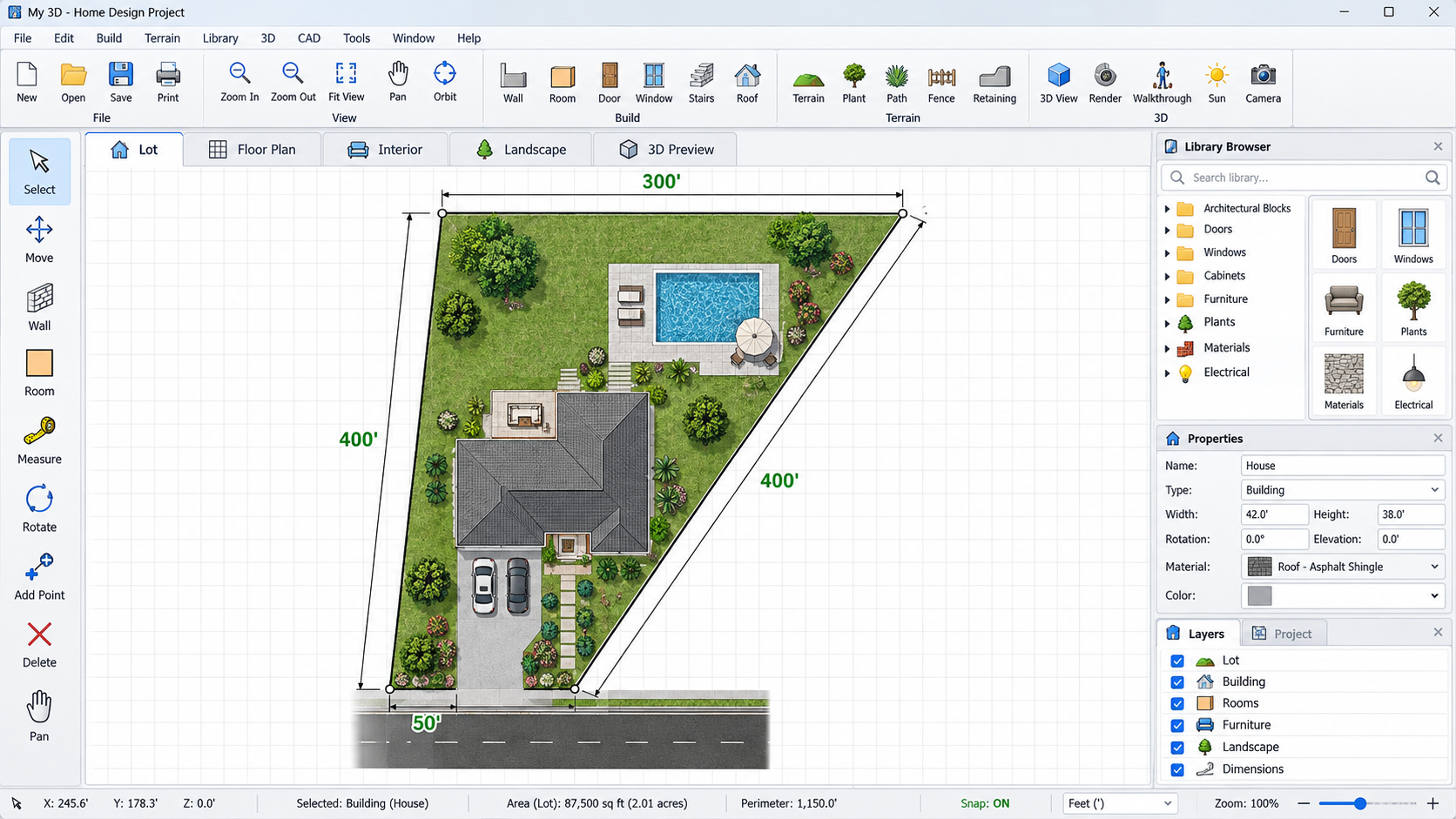This screenshot has width=1456, height=819.
Task: Click the Delete tool in sidebar
Action: pyautogui.click(x=39, y=645)
